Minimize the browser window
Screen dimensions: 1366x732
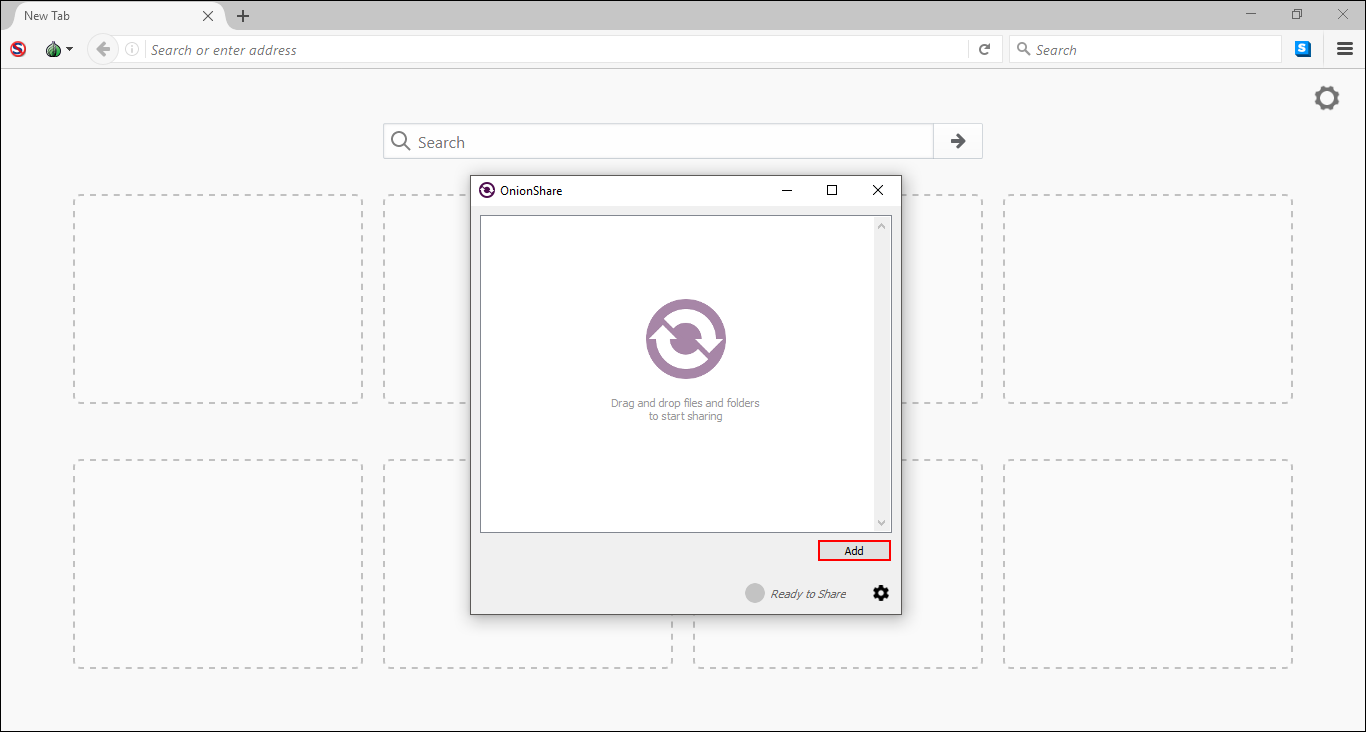point(1251,14)
